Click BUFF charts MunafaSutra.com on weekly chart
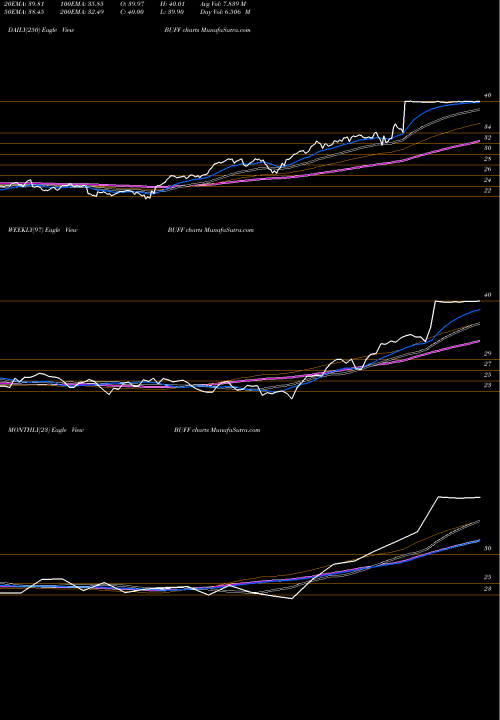The height and width of the screenshot is (720, 500). (x=211, y=230)
